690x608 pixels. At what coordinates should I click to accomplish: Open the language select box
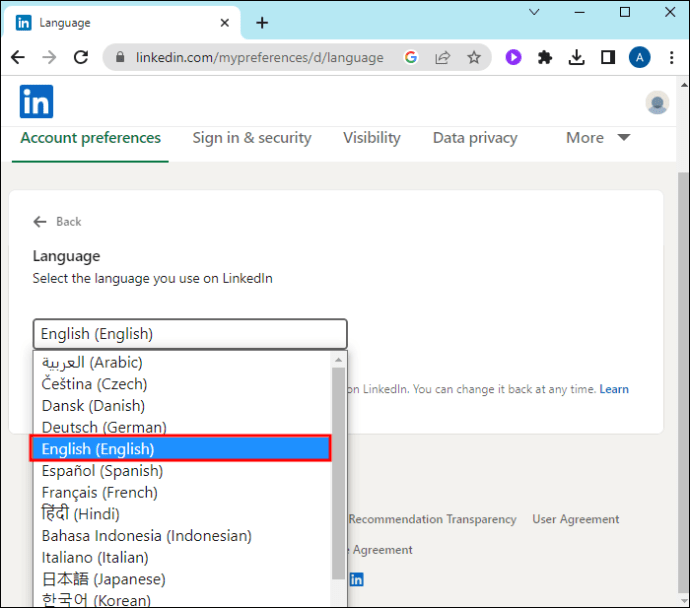point(190,334)
